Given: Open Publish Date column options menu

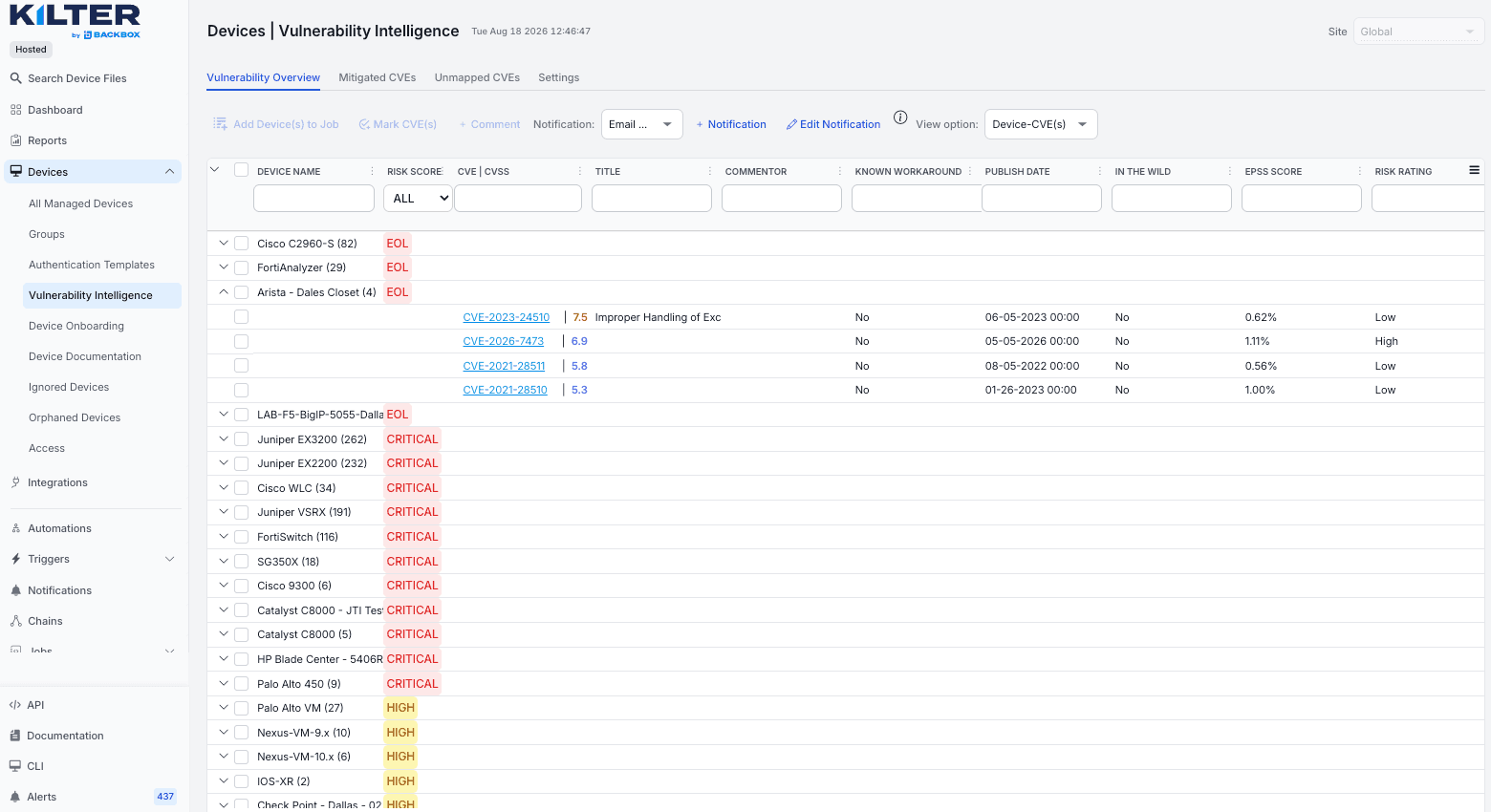Looking at the screenshot, I should coord(1100,171).
